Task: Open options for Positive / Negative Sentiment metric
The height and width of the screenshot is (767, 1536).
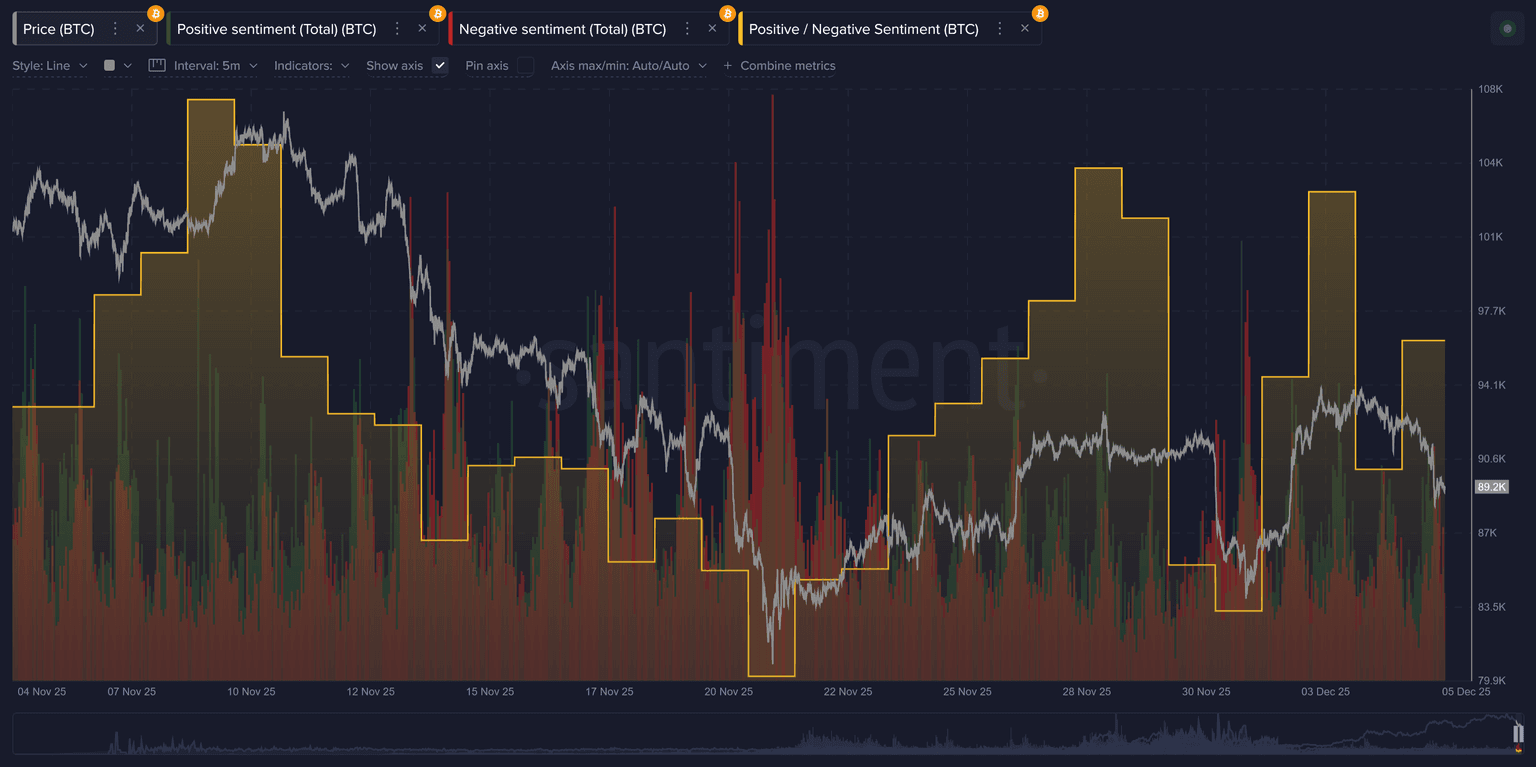Action: pyautogui.click(x=1000, y=29)
